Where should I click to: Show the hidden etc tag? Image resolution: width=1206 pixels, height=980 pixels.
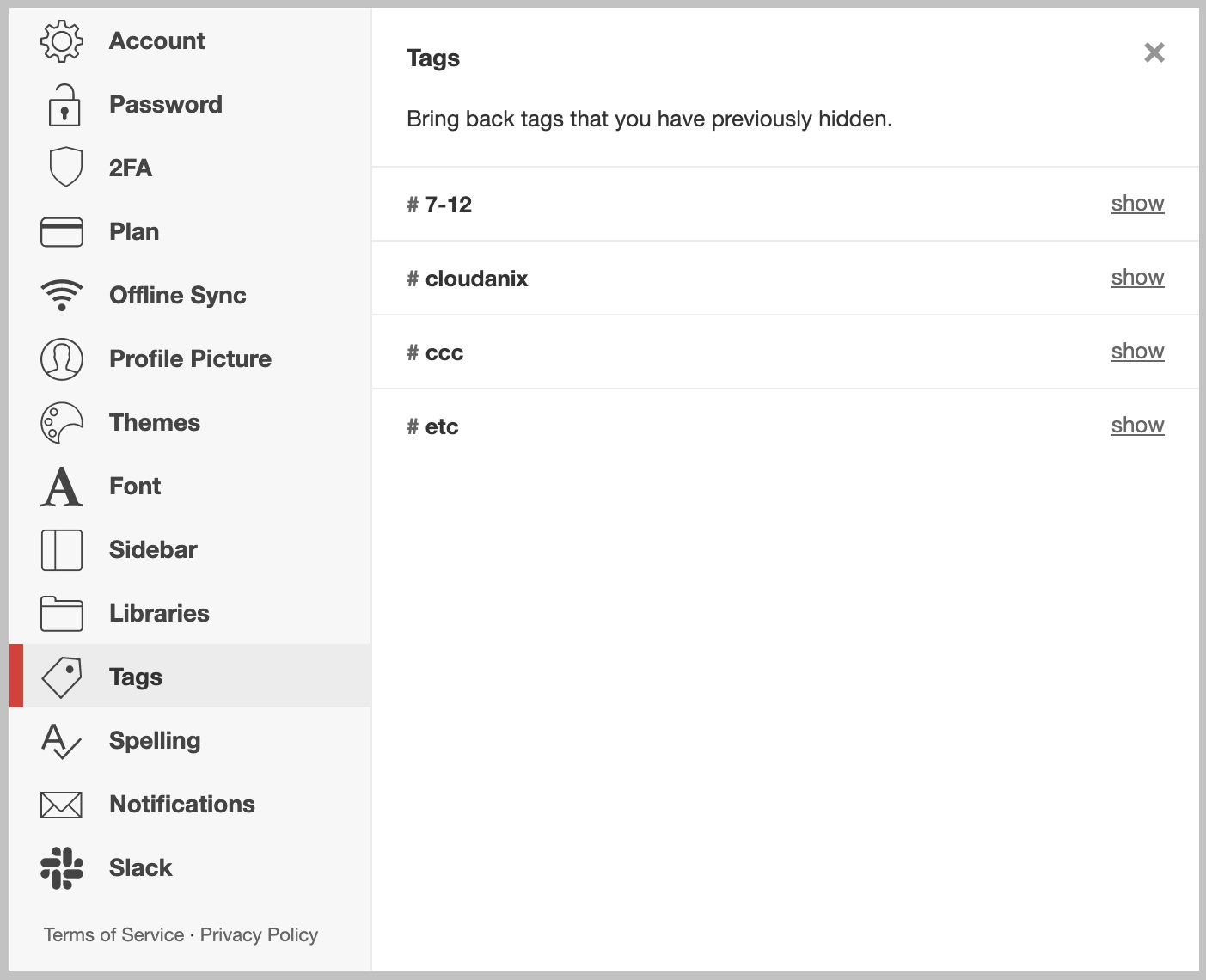(1137, 426)
